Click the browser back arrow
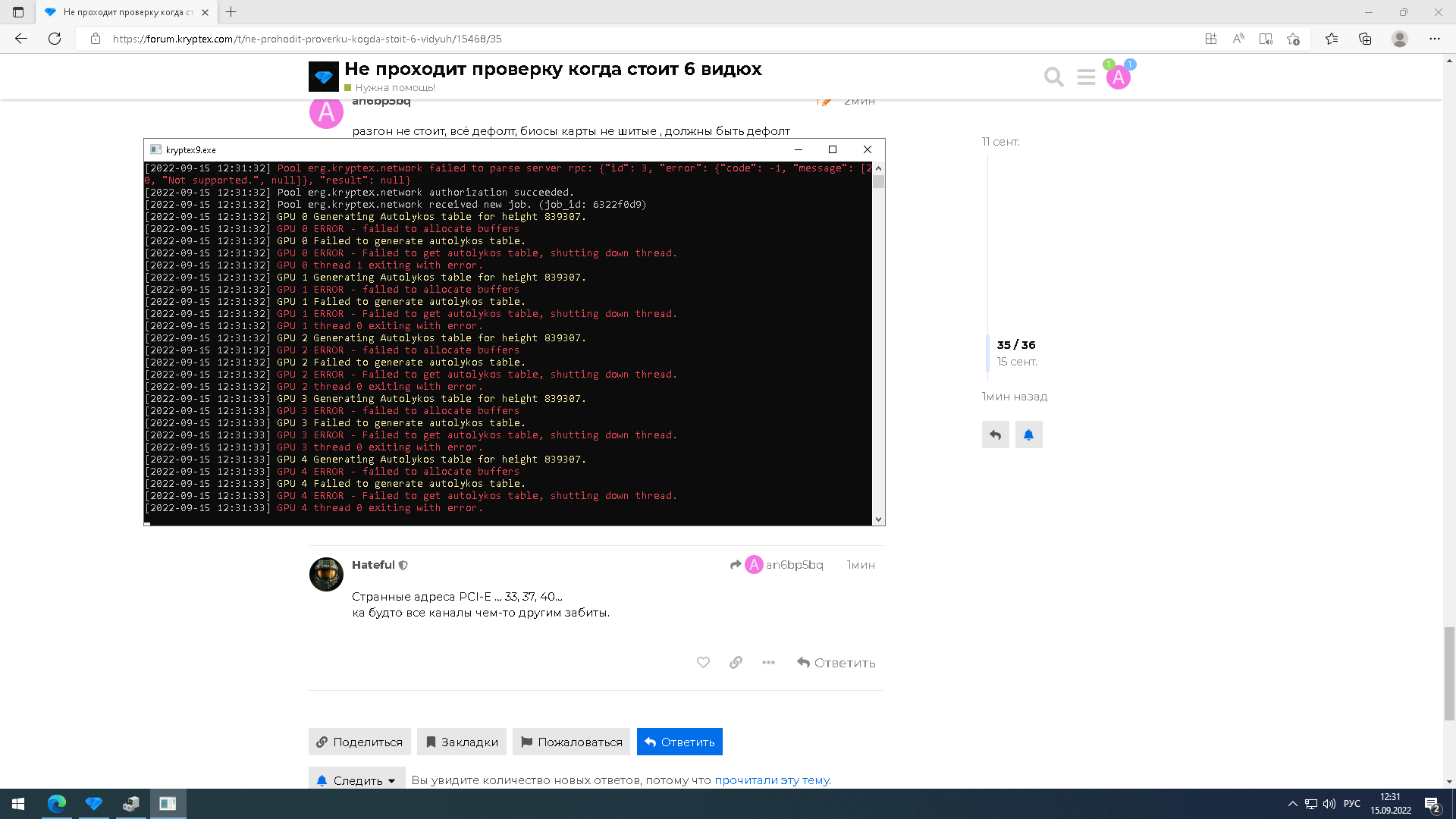1456x819 pixels. point(21,39)
